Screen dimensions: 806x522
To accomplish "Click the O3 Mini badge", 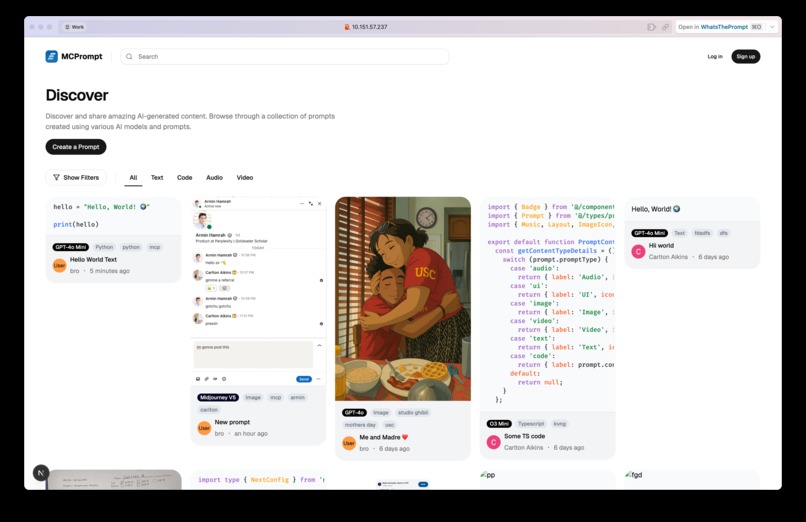I will click(x=499, y=424).
